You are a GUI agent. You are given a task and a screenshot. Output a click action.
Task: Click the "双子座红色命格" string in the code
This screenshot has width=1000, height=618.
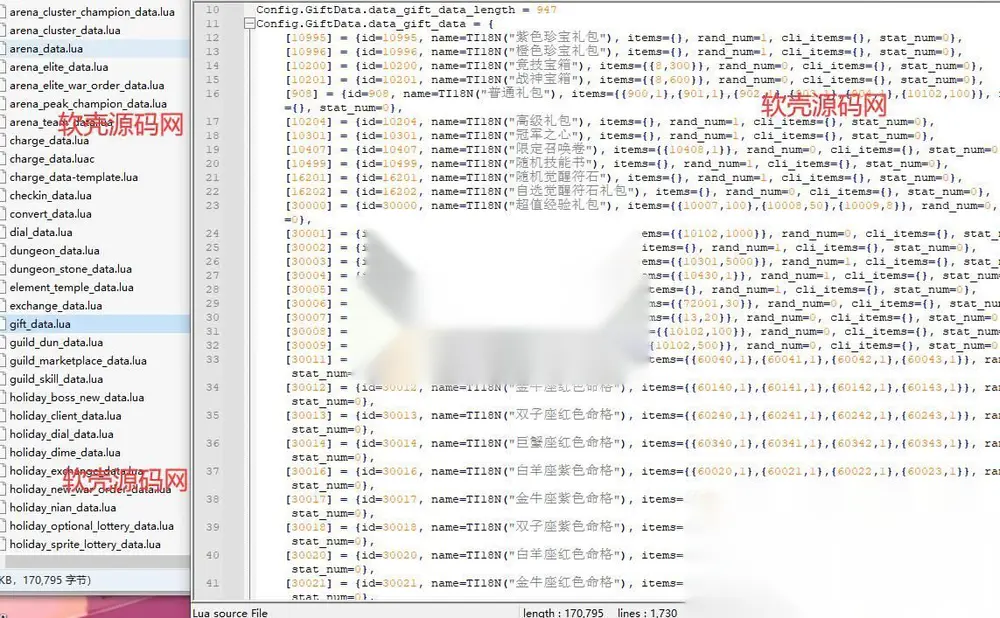point(564,415)
